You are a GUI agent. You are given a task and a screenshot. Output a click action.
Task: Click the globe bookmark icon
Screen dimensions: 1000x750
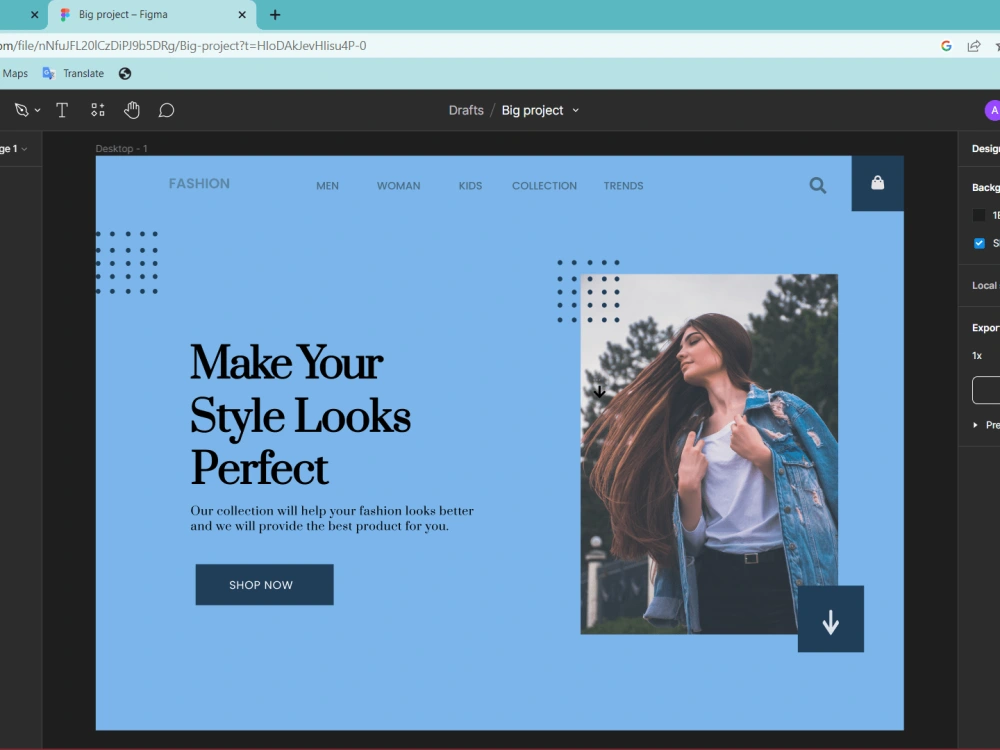125,73
